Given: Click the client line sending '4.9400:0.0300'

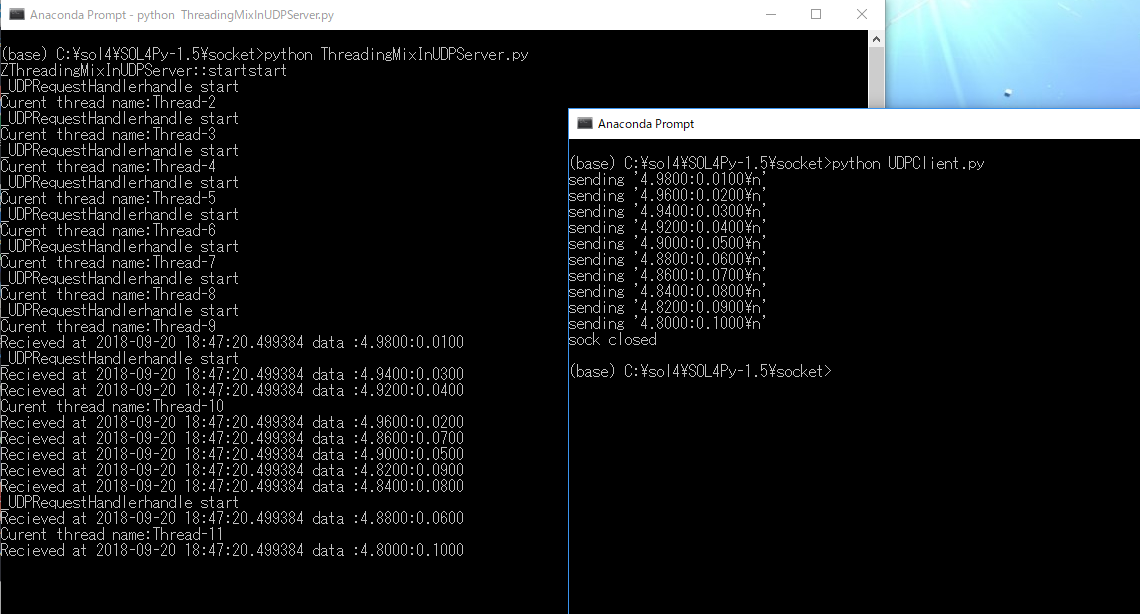Looking at the screenshot, I should pyautogui.click(x=667, y=211).
